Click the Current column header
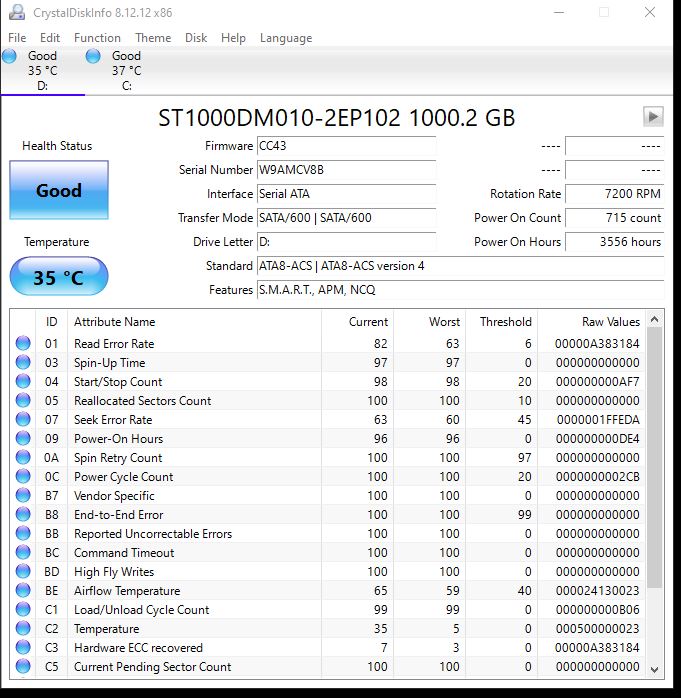 [357, 322]
